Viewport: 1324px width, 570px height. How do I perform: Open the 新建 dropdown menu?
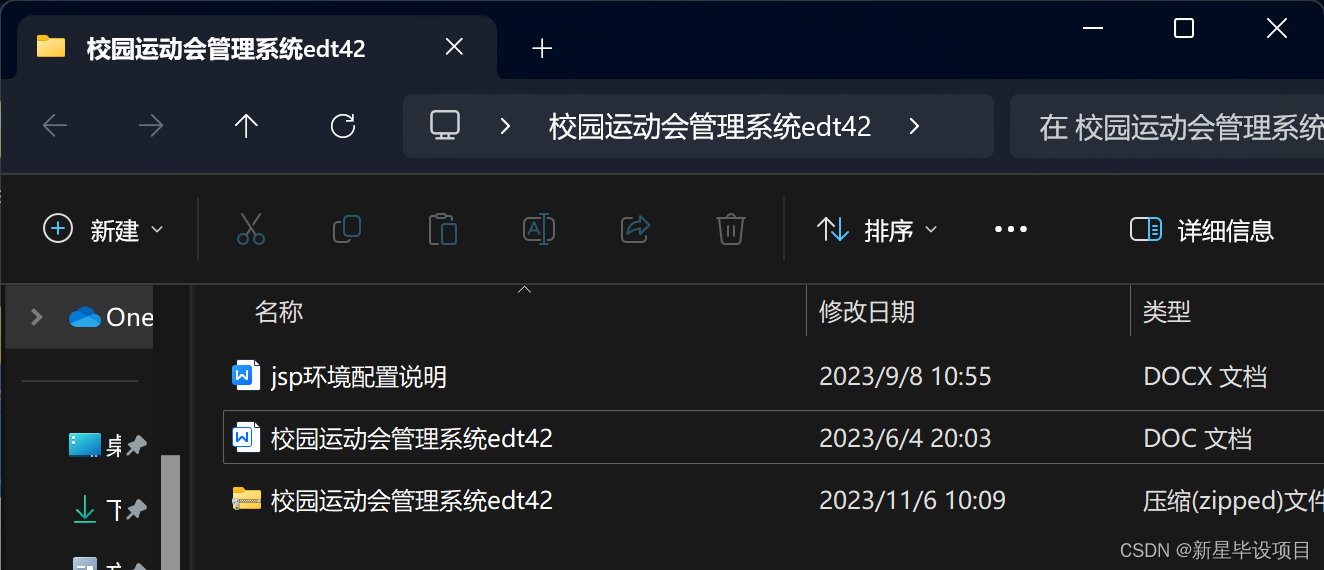[x=103, y=230]
